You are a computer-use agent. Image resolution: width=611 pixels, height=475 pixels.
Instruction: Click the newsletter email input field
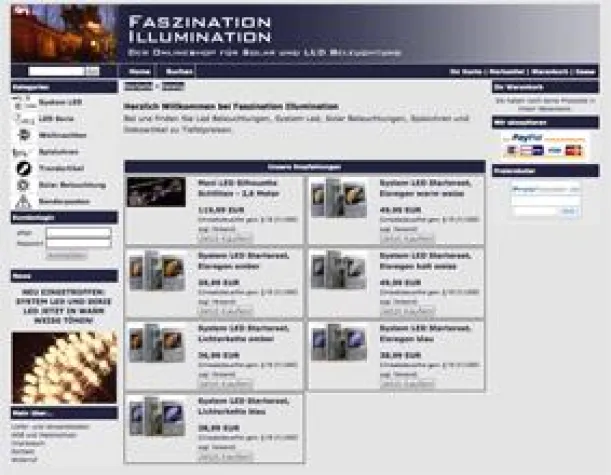coord(535,211)
